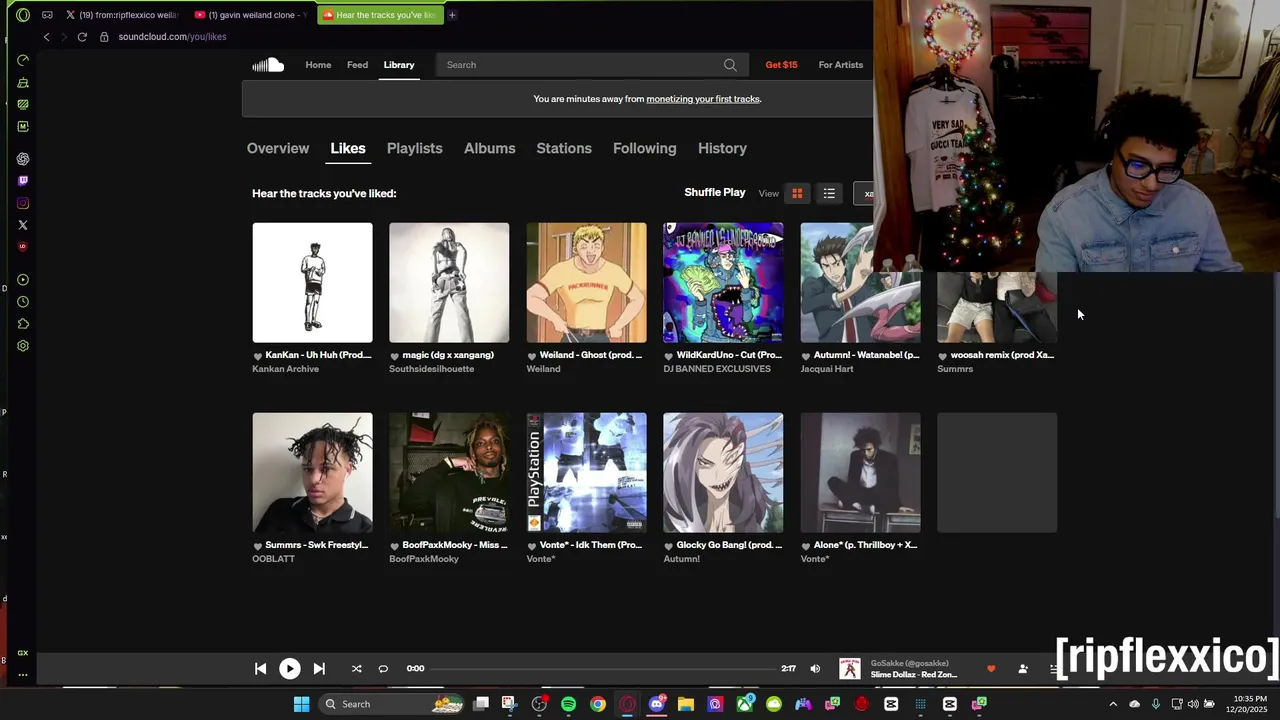Go to SoundCloud Home
Viewport: 1280px width, 720px height.
tap(318, 65)
